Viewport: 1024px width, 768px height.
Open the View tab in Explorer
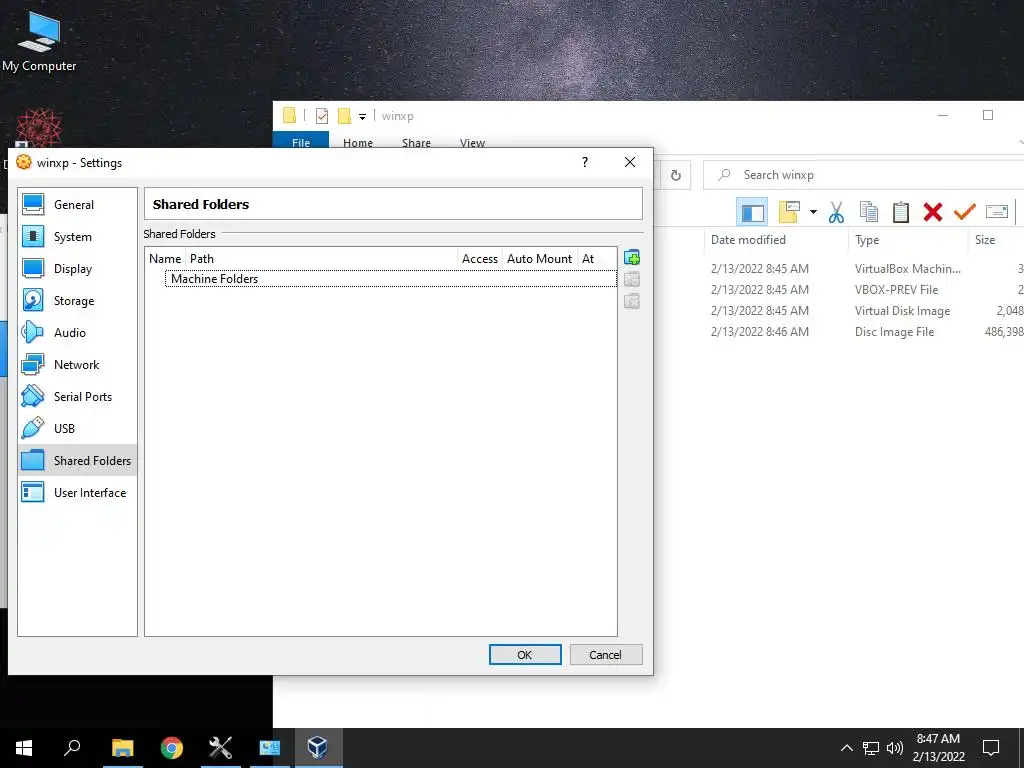tap(472, 142)
